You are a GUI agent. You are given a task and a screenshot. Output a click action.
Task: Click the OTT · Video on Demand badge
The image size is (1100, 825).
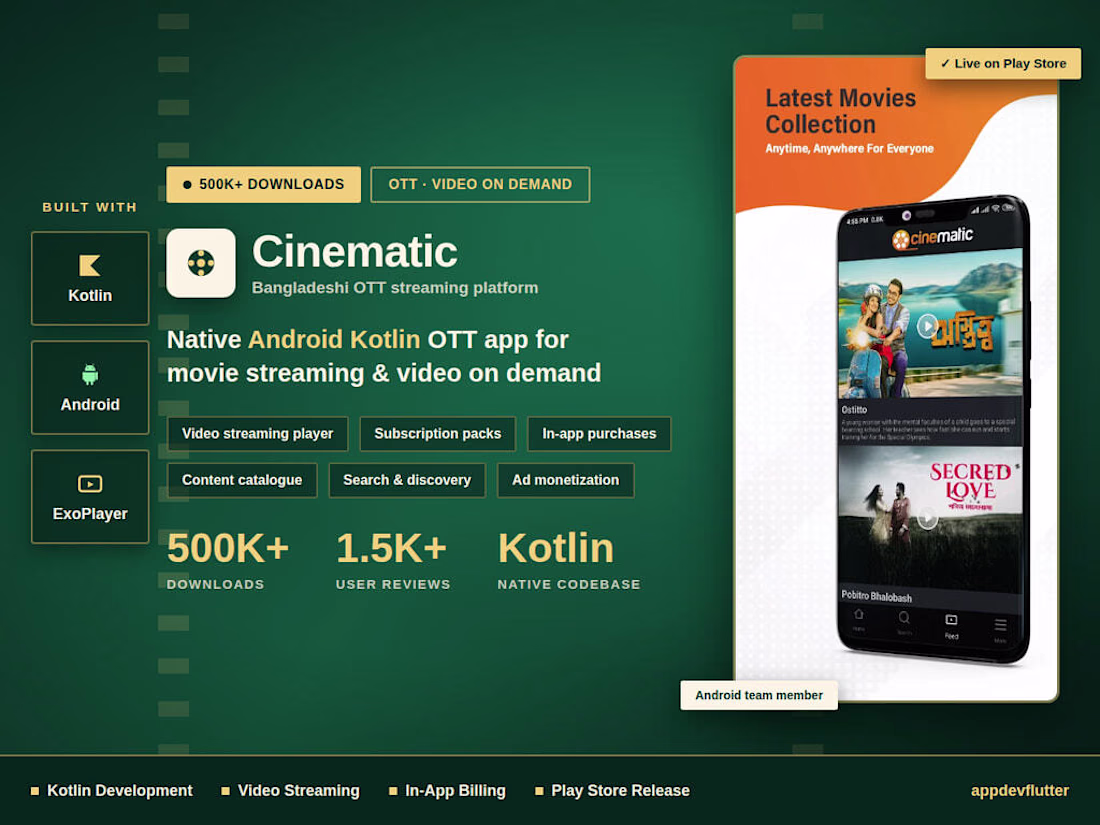click(x=480, y=185)
